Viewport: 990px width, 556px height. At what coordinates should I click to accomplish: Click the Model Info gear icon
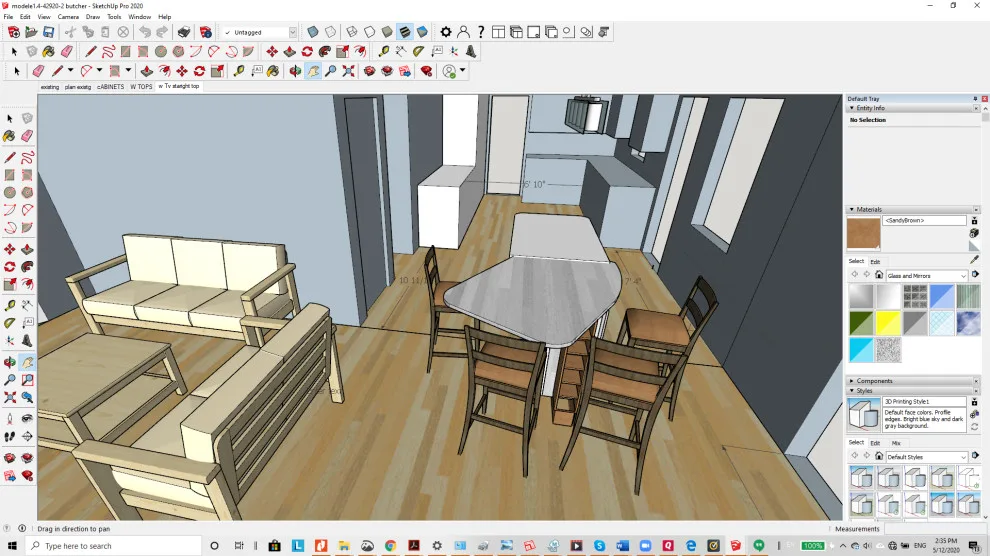[x=446, y=32]
